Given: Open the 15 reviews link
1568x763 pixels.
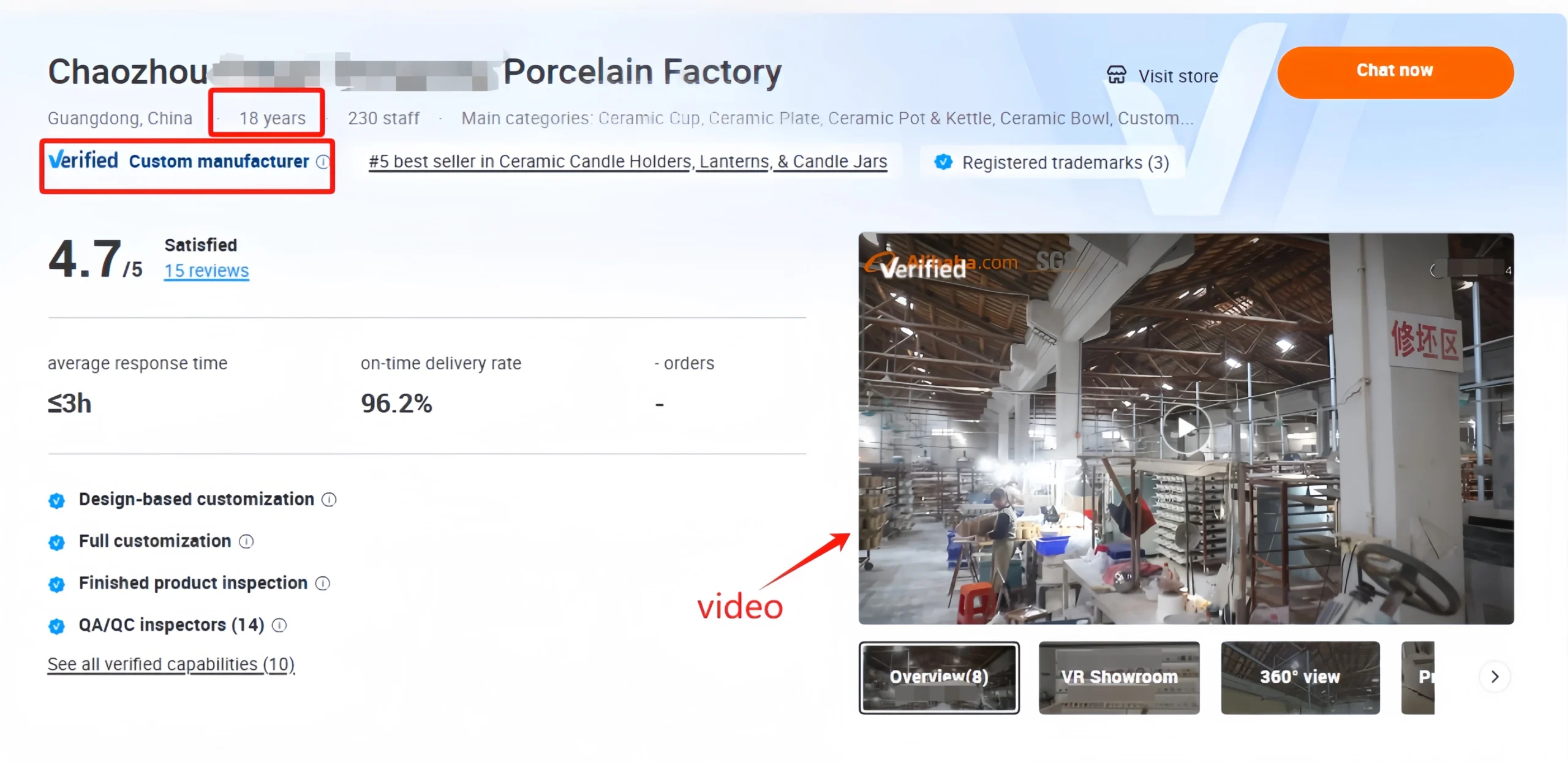Looking at the screenshot, I should click(x=206, y=271).
